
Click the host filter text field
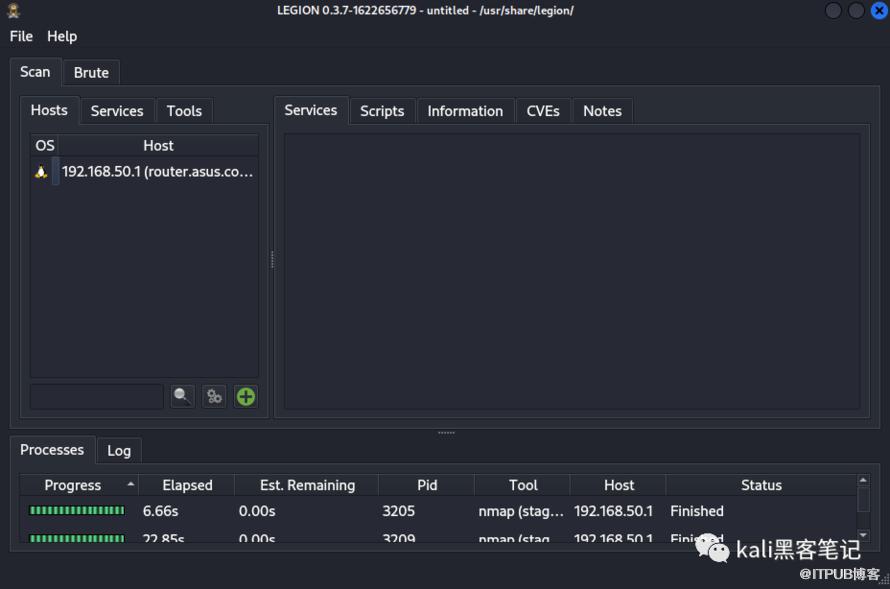pyautogui.click(x=96, y=397)
